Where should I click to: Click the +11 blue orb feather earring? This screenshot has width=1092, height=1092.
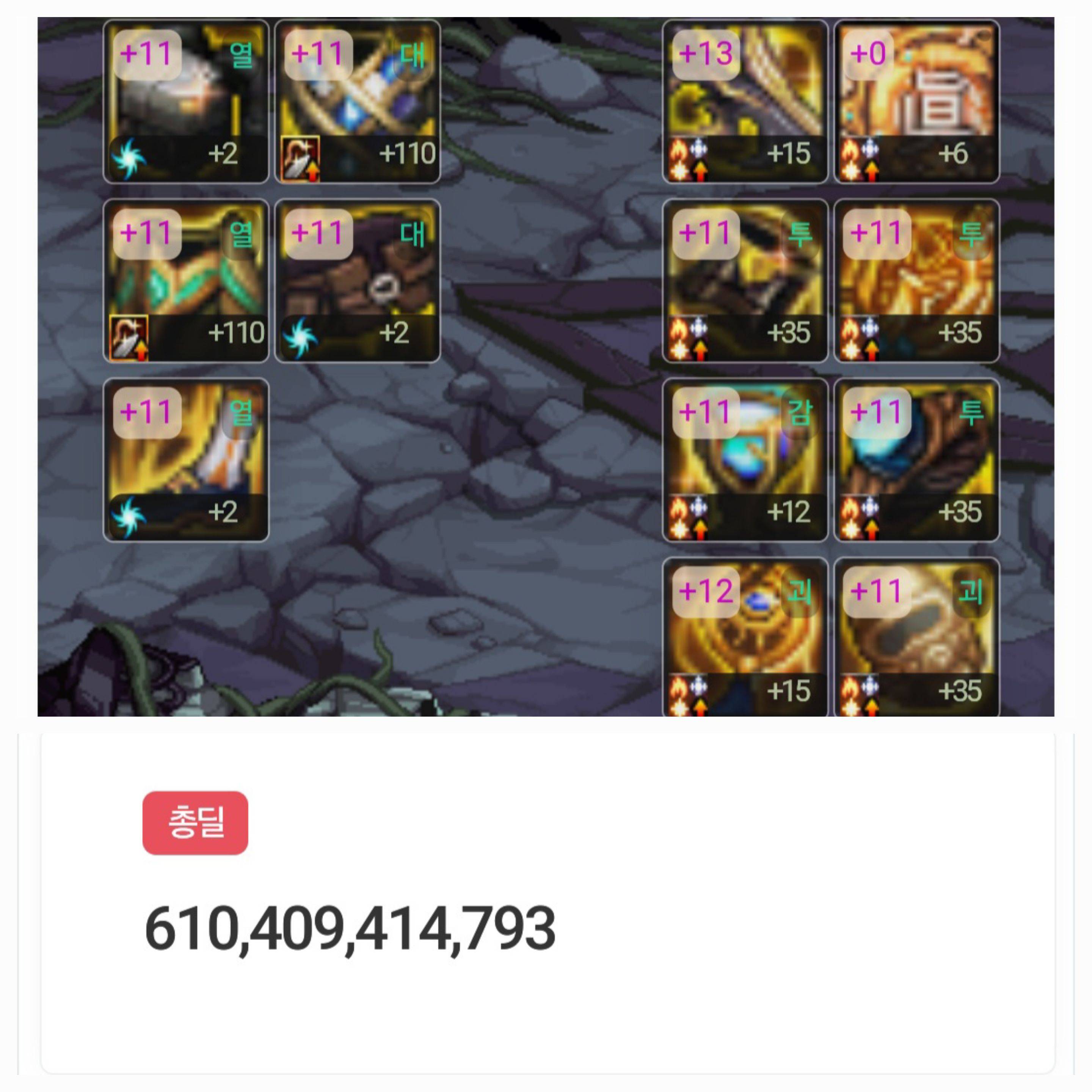click(917, 460)
